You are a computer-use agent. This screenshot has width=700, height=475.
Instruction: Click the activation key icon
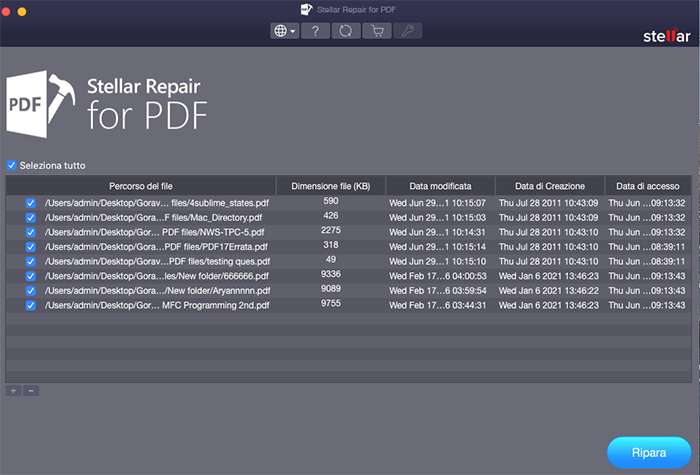[x=408, y=31]
